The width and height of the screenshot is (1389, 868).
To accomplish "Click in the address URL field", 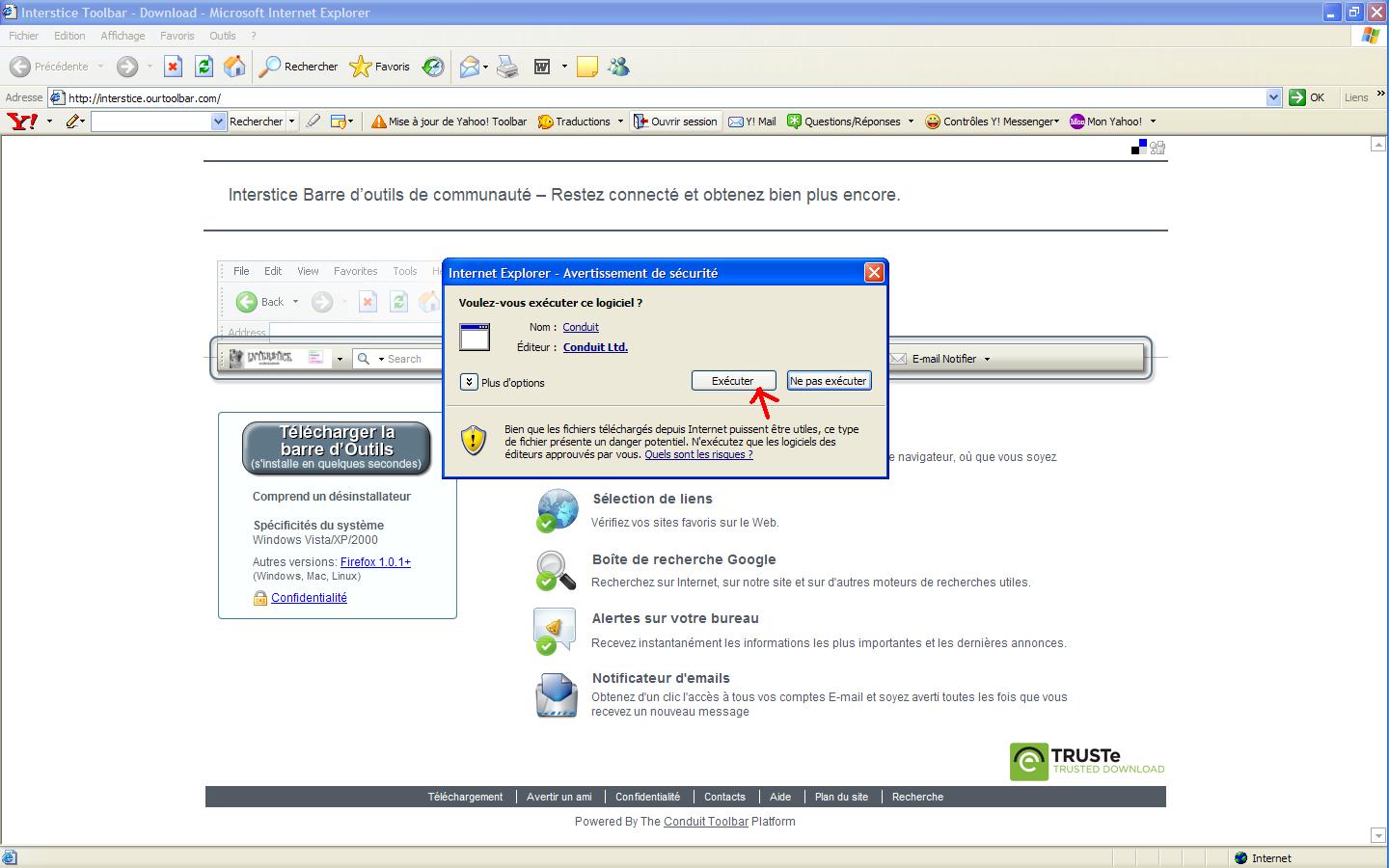I will pos(665,97).
